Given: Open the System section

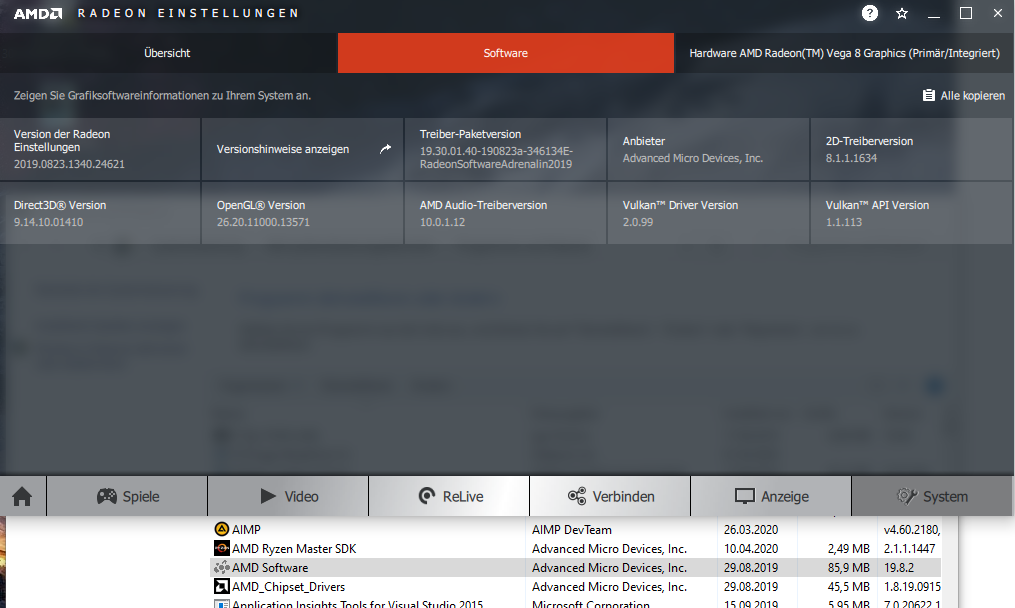Looking at the screenshot, I should point(932,497).
